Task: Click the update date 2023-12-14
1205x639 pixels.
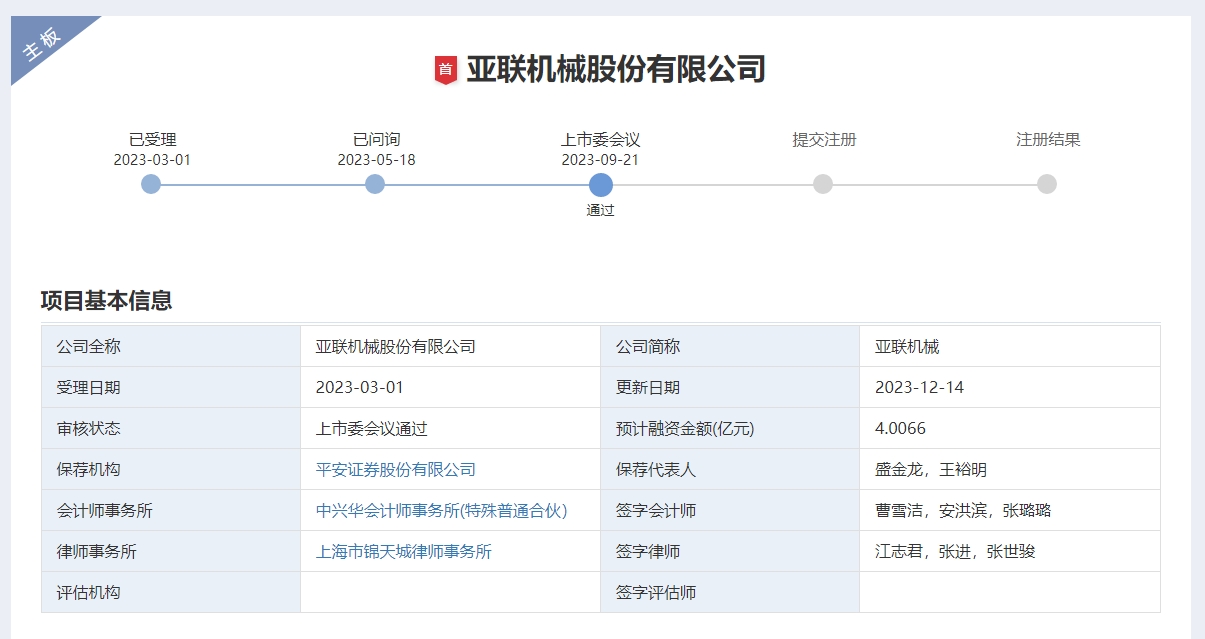Action: coord(919,388)
